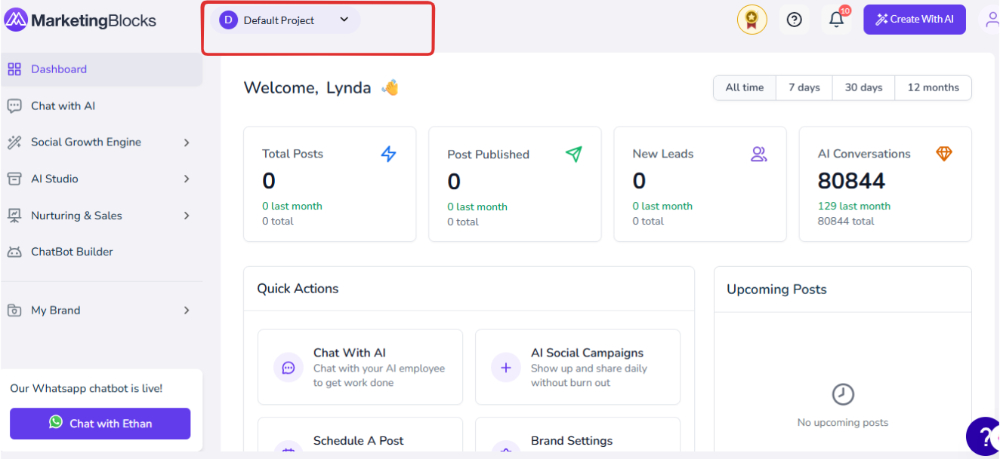Image resolution: width=1000 pixels, height=459 pixels.
Task: Click the purple D project avatar
Action: pos(228,20)
